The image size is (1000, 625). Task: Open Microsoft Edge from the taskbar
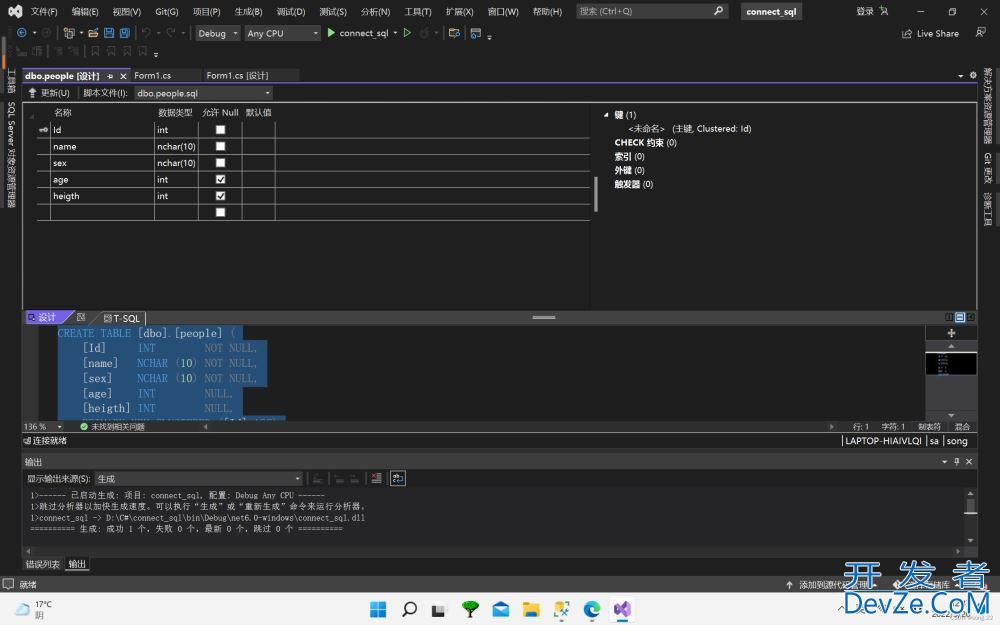click(592, 609)
